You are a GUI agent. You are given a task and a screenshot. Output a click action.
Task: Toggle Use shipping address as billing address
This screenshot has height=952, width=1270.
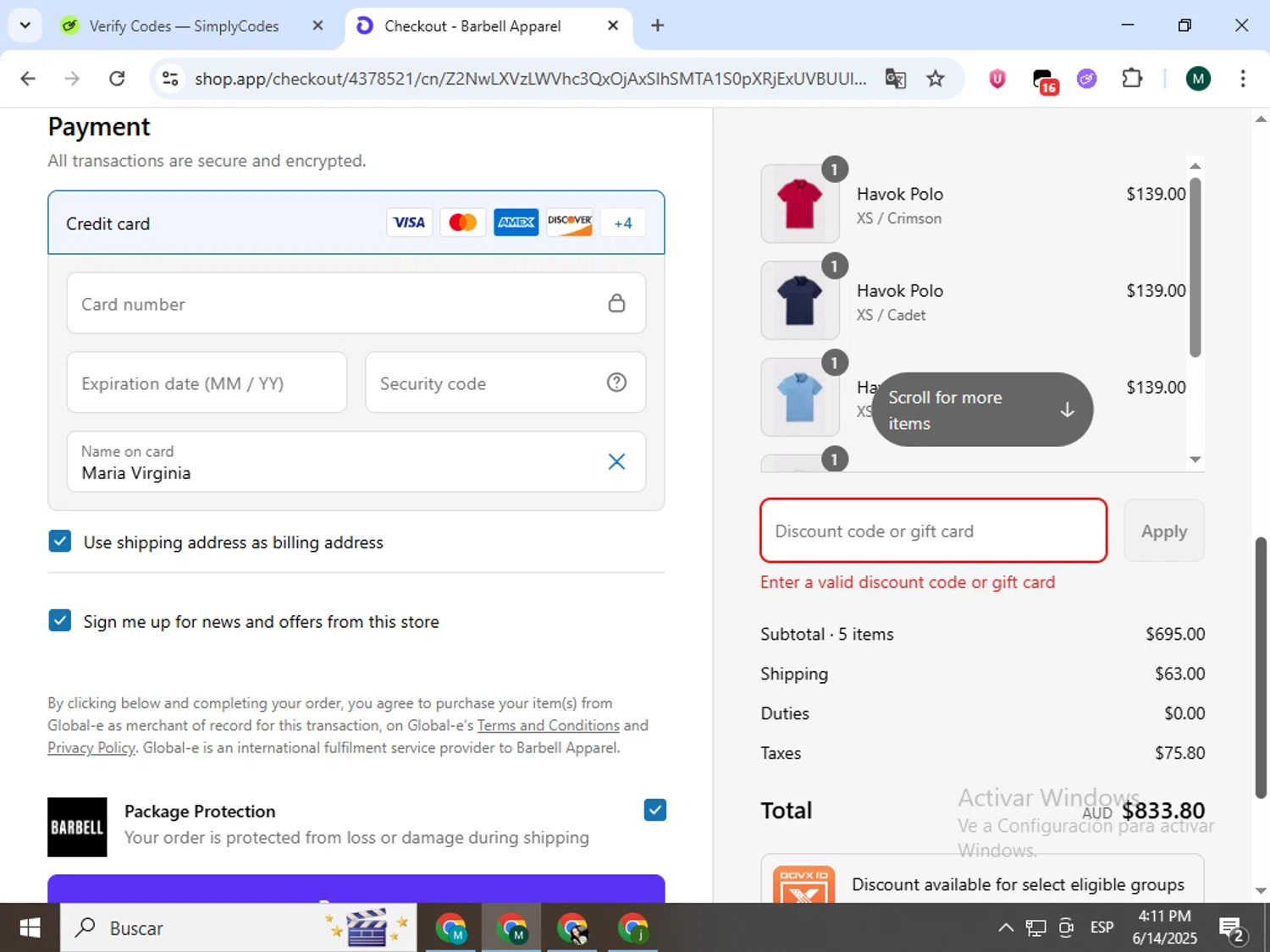(60, 542)
